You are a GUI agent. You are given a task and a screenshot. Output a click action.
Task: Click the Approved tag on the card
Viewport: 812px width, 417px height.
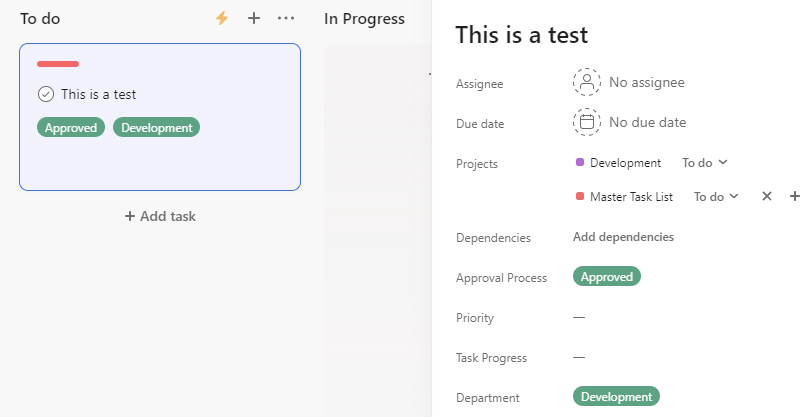71,127
